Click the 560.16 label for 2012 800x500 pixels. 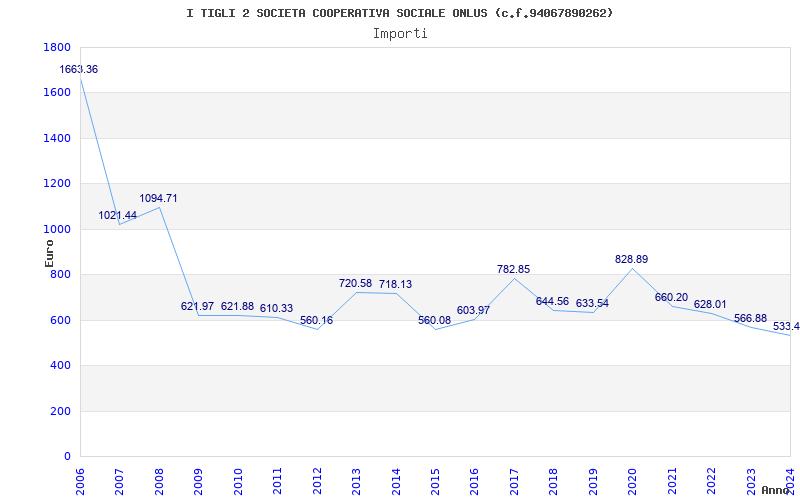[316, 321]
